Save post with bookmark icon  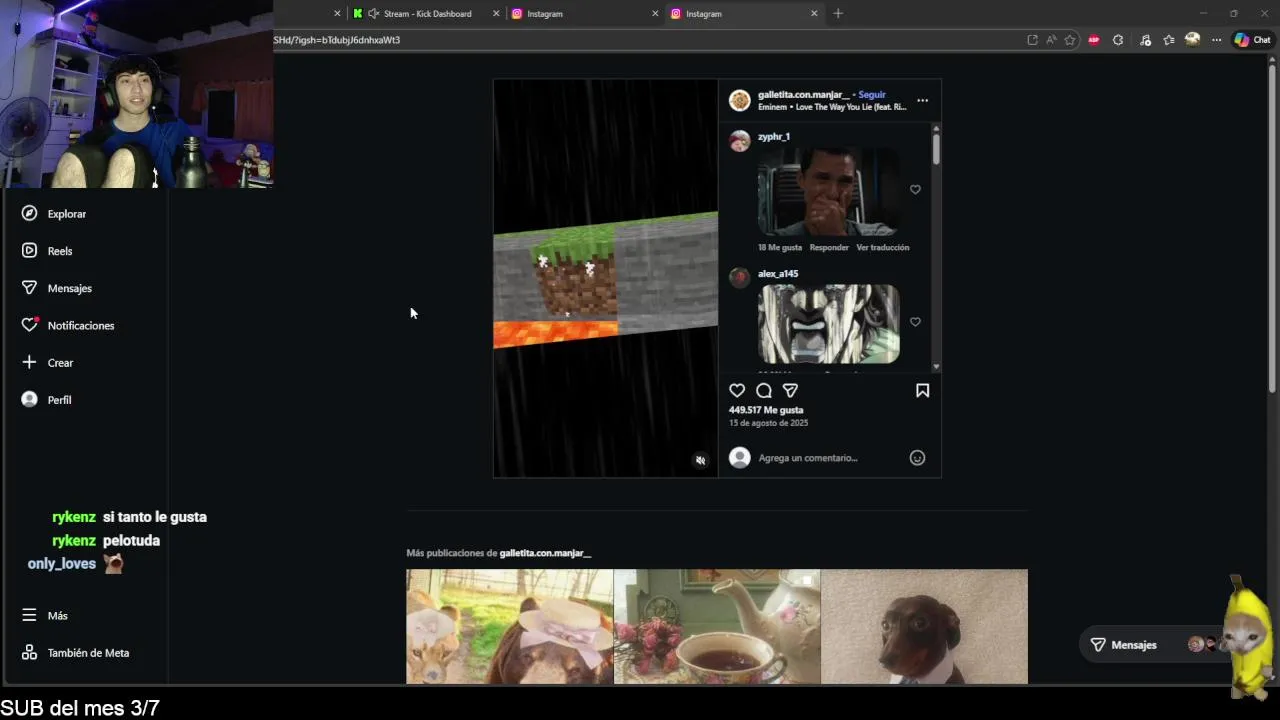[x=922, y=390]
